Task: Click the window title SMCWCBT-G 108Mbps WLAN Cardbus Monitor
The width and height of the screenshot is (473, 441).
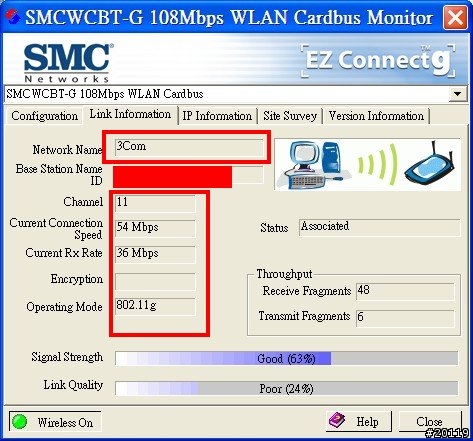Action: point(229,17)
